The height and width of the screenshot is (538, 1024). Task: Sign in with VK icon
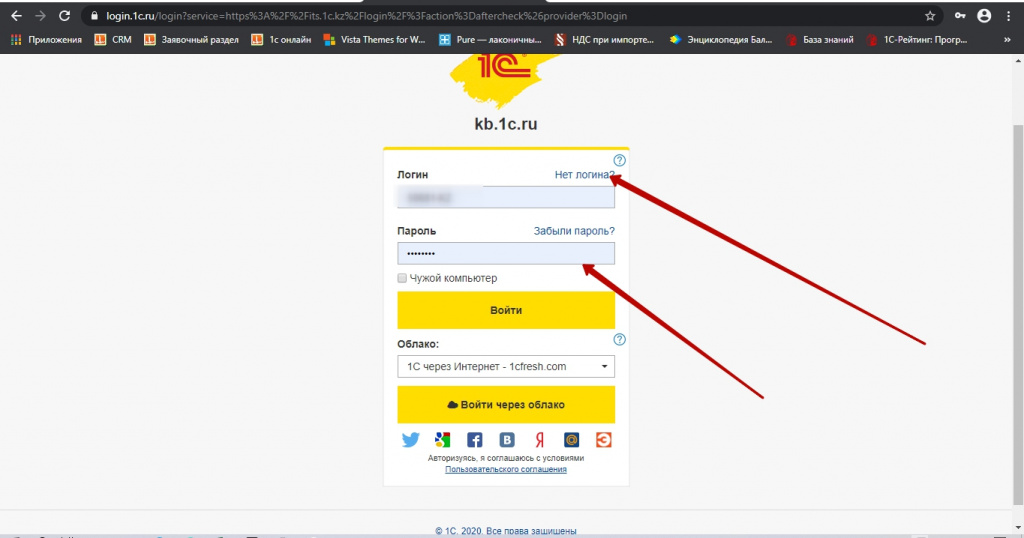tap(507, 440)
